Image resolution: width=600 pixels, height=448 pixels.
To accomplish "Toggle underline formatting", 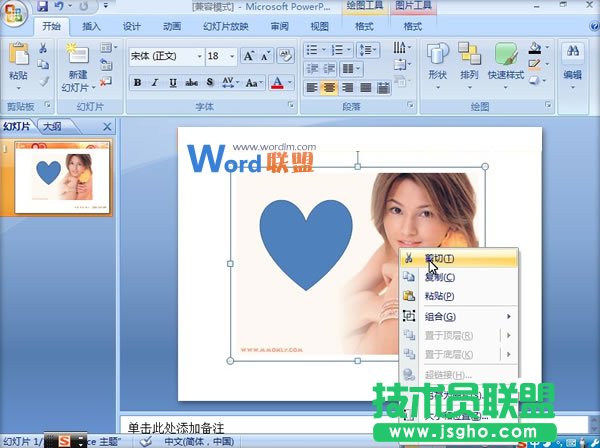I will coord(173,82).
